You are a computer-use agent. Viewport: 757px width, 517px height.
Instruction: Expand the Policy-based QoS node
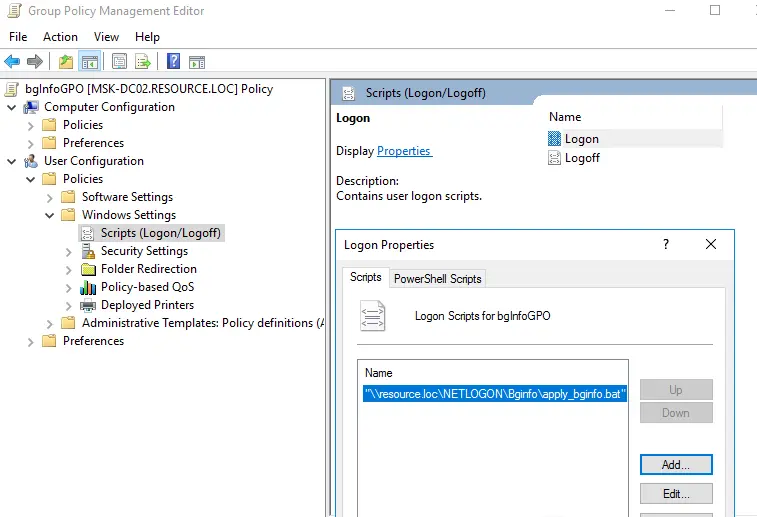click(x=68, y=288)
